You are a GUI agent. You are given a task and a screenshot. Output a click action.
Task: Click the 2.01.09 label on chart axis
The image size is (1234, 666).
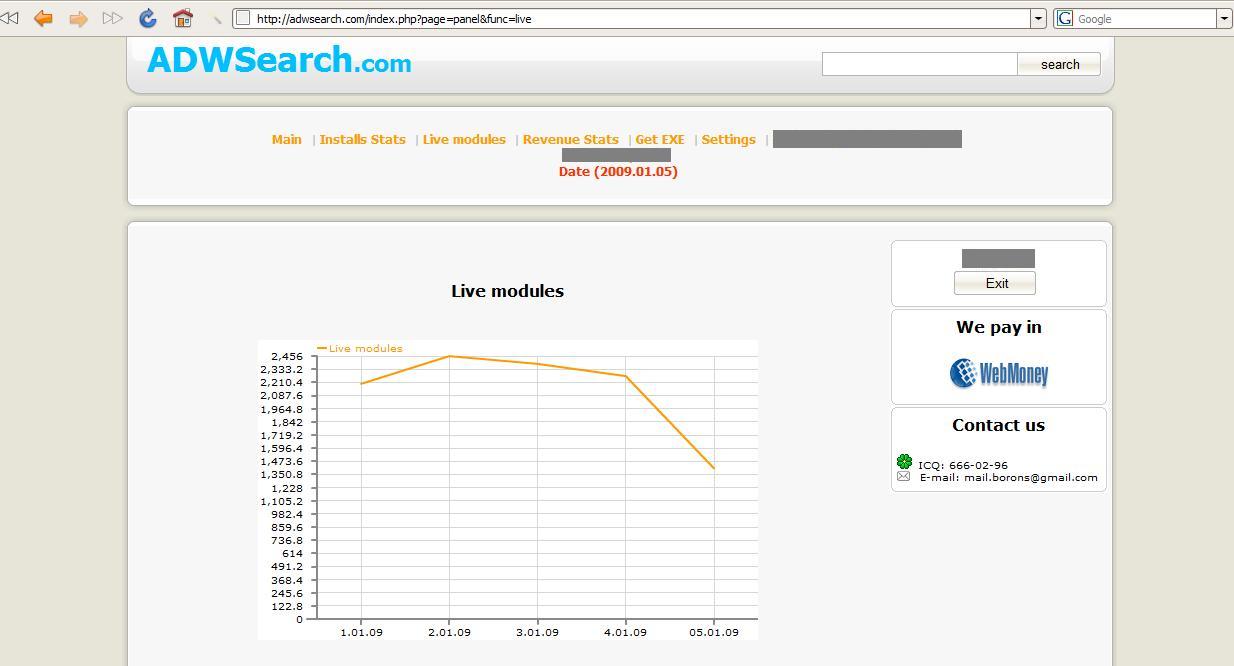[x=449, y=632]
